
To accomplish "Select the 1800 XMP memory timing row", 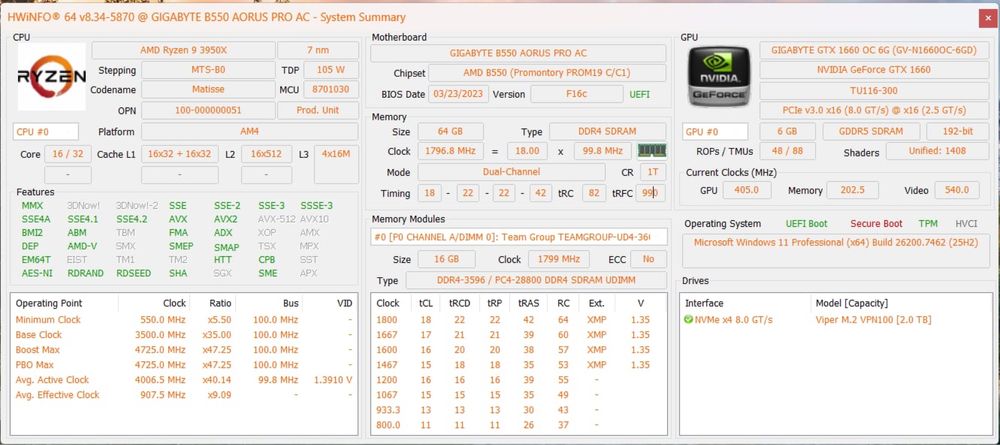I will pyautogui.click(x=518, y=320).
